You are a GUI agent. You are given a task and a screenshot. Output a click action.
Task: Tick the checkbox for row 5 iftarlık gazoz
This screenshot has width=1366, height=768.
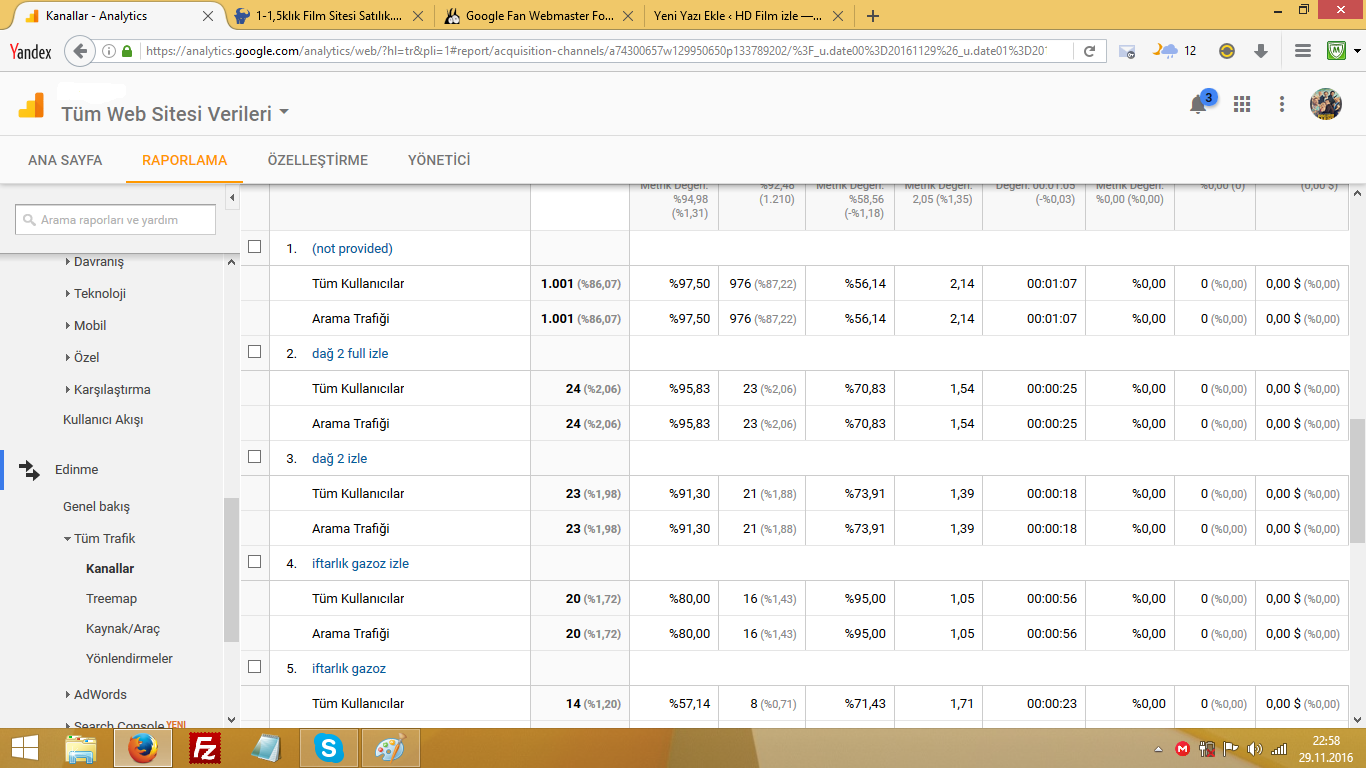pyautogui.click(x=254, y=666)
